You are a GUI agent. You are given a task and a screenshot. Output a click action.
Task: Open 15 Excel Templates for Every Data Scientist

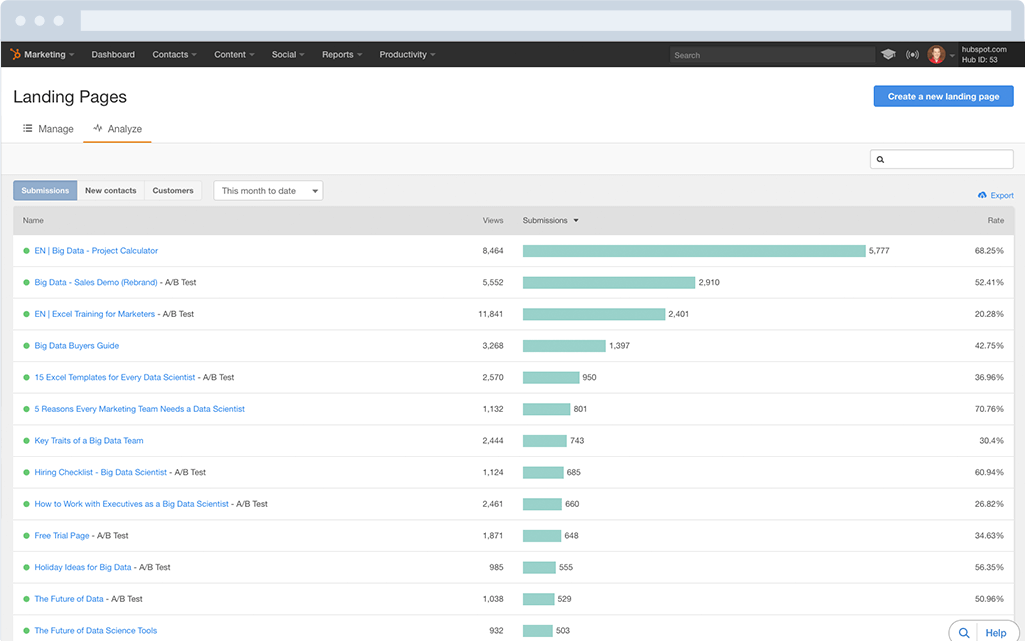114,378
